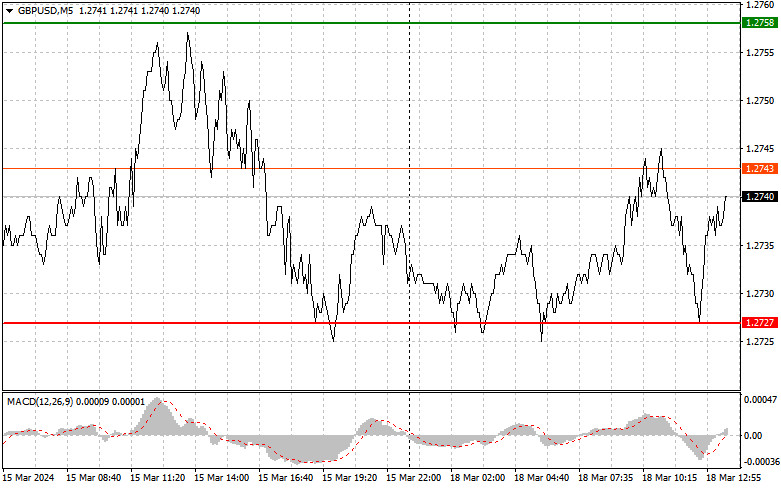Select the 15 Mar 16:40 time label

285,478
